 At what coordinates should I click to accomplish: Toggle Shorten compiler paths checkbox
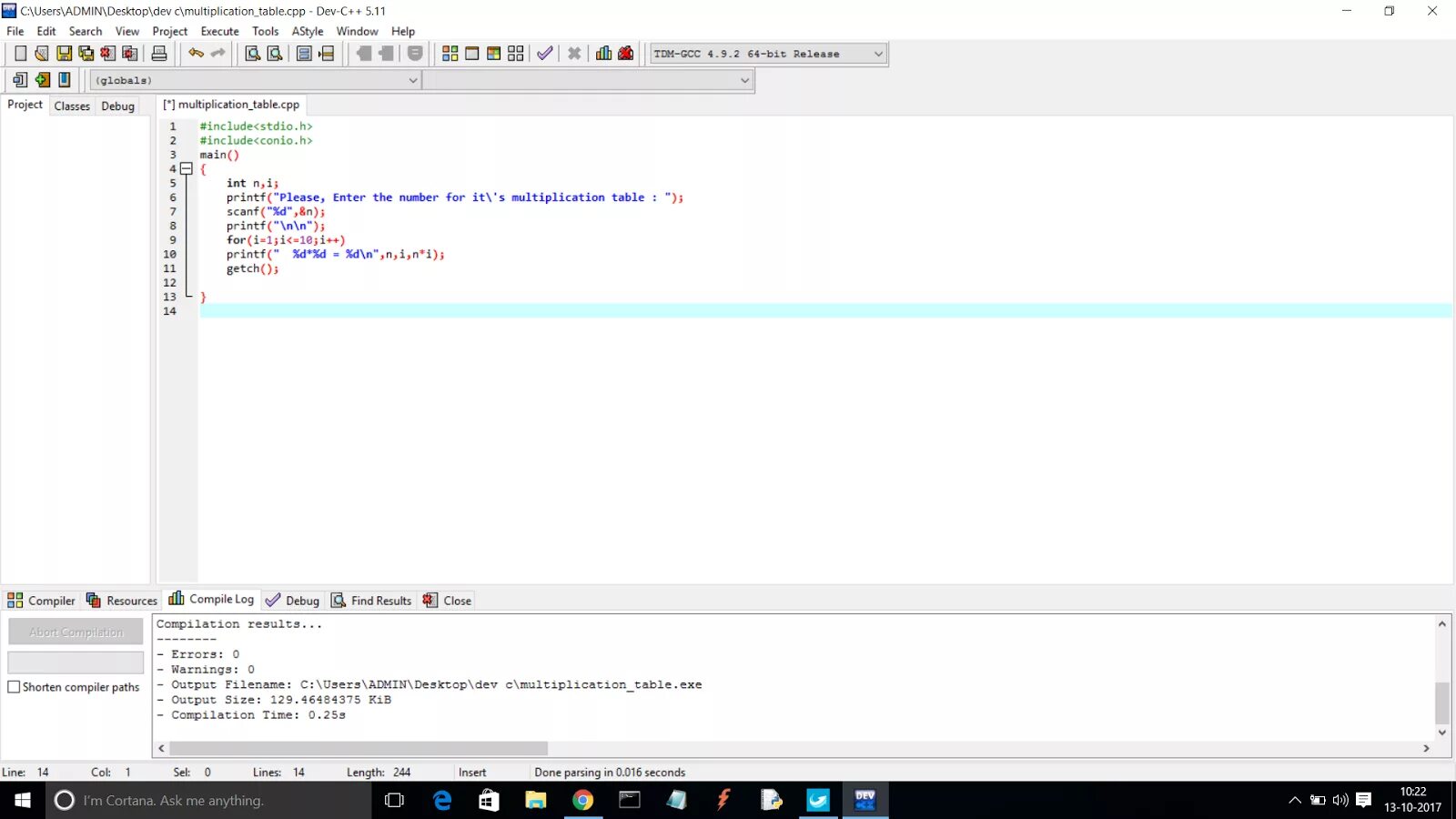point(14,687)
